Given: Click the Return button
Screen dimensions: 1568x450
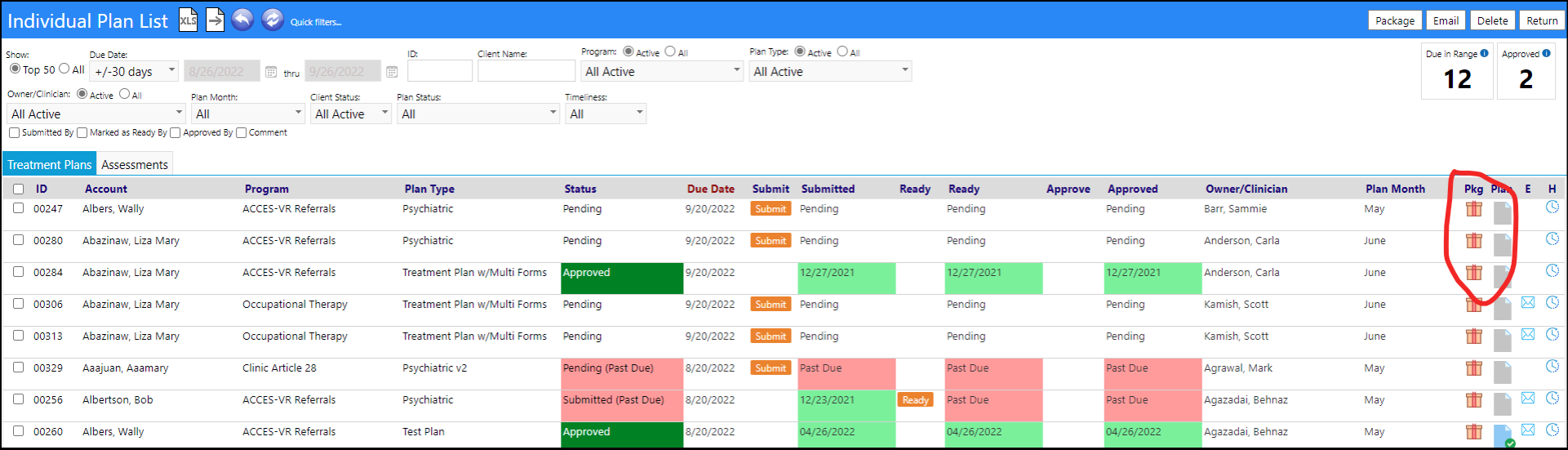Looking at the screenshot, I should (1542, 20).
